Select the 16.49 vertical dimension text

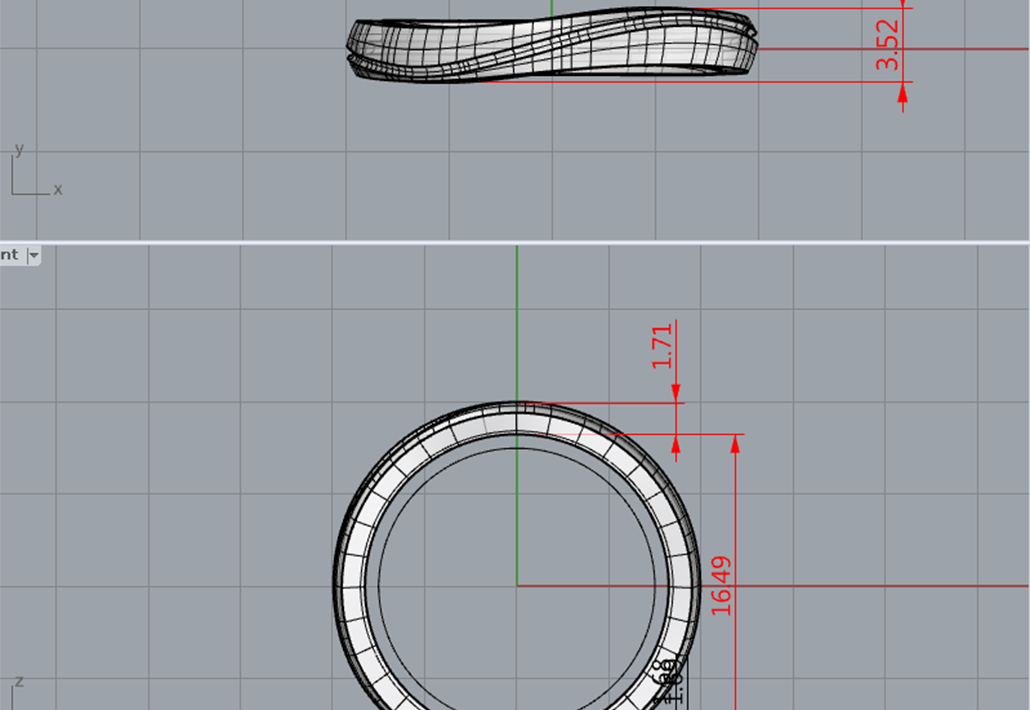[721, 585]
